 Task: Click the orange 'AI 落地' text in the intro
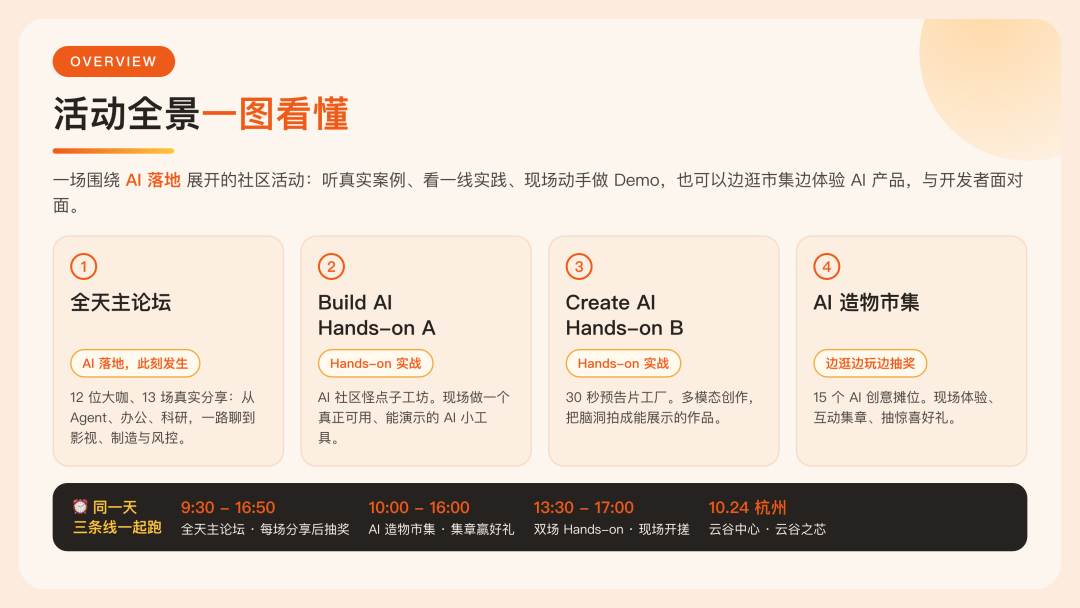(x=153, y=180)
